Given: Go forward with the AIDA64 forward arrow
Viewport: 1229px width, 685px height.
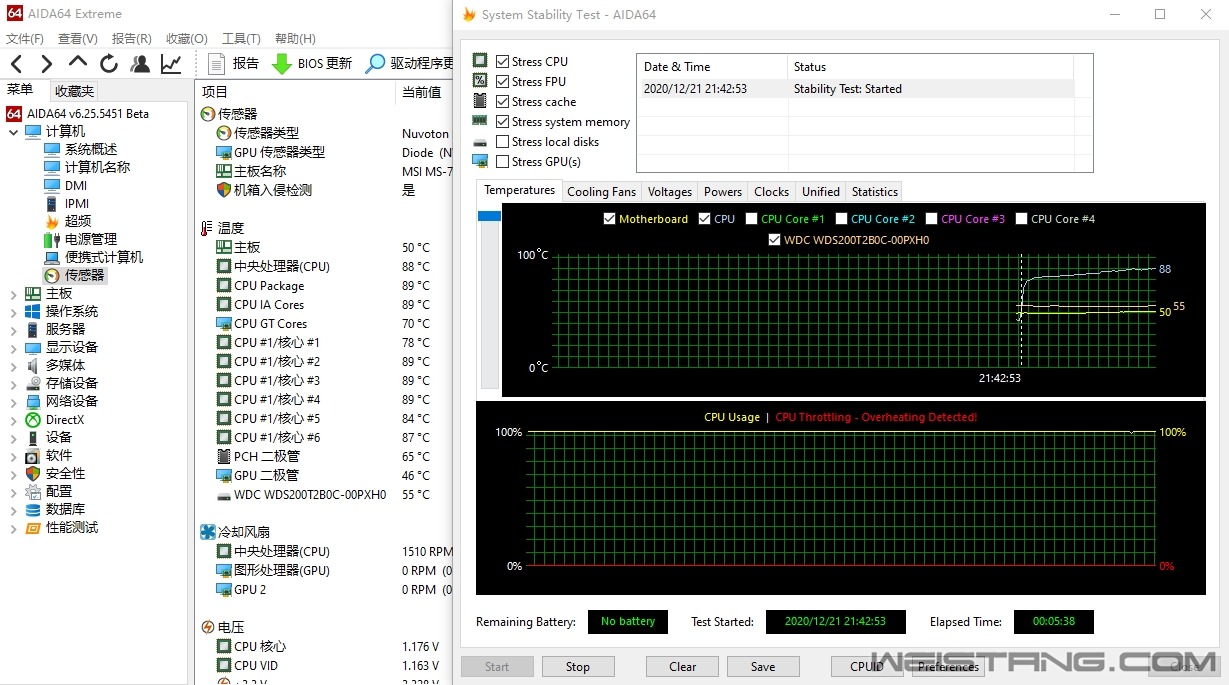Looking at the screenshot, I should 46,64.
